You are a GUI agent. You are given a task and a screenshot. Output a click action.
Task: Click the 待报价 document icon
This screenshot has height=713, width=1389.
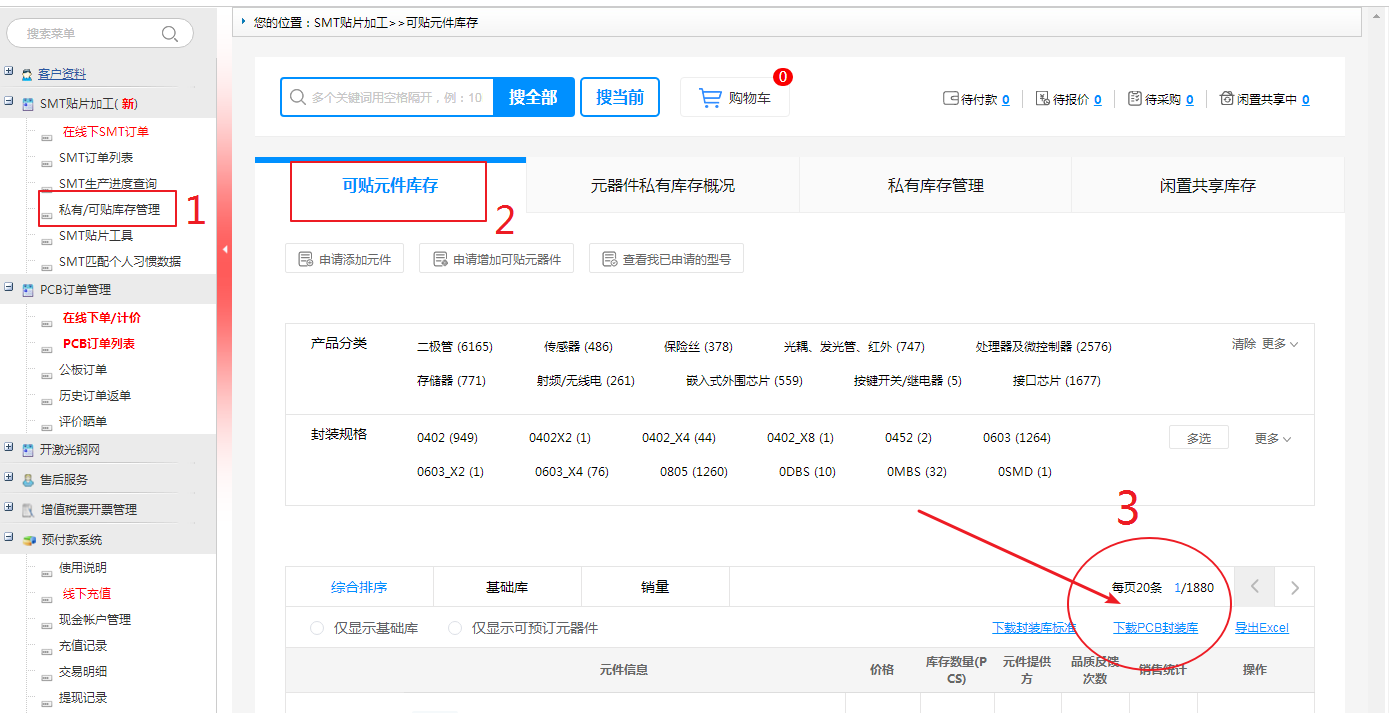coord(1042,99)
